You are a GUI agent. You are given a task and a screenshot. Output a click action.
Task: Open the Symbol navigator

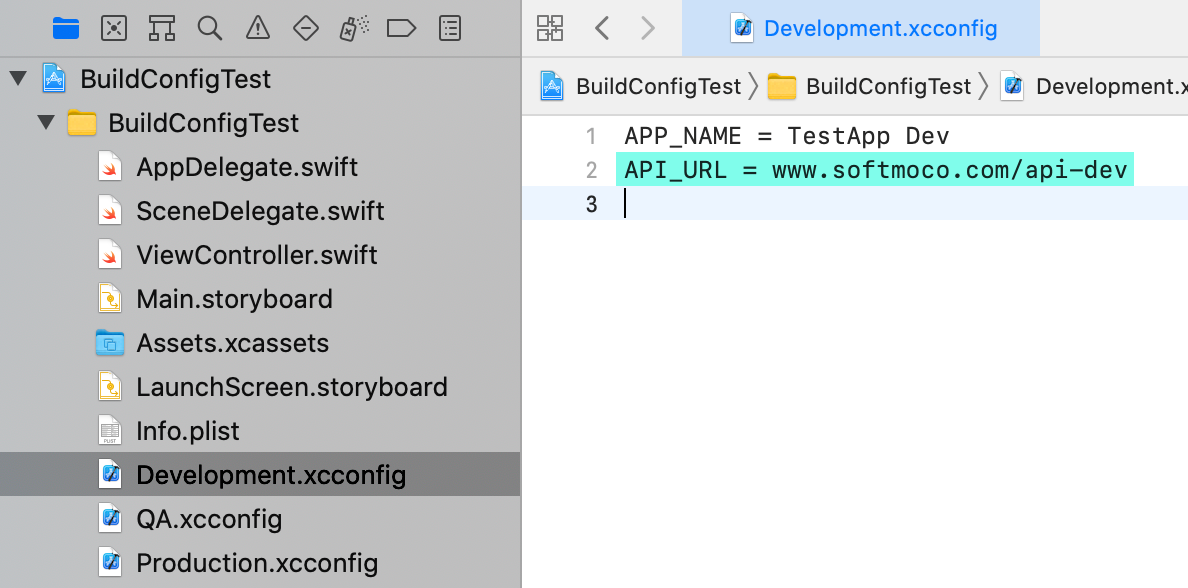[162, 28]
